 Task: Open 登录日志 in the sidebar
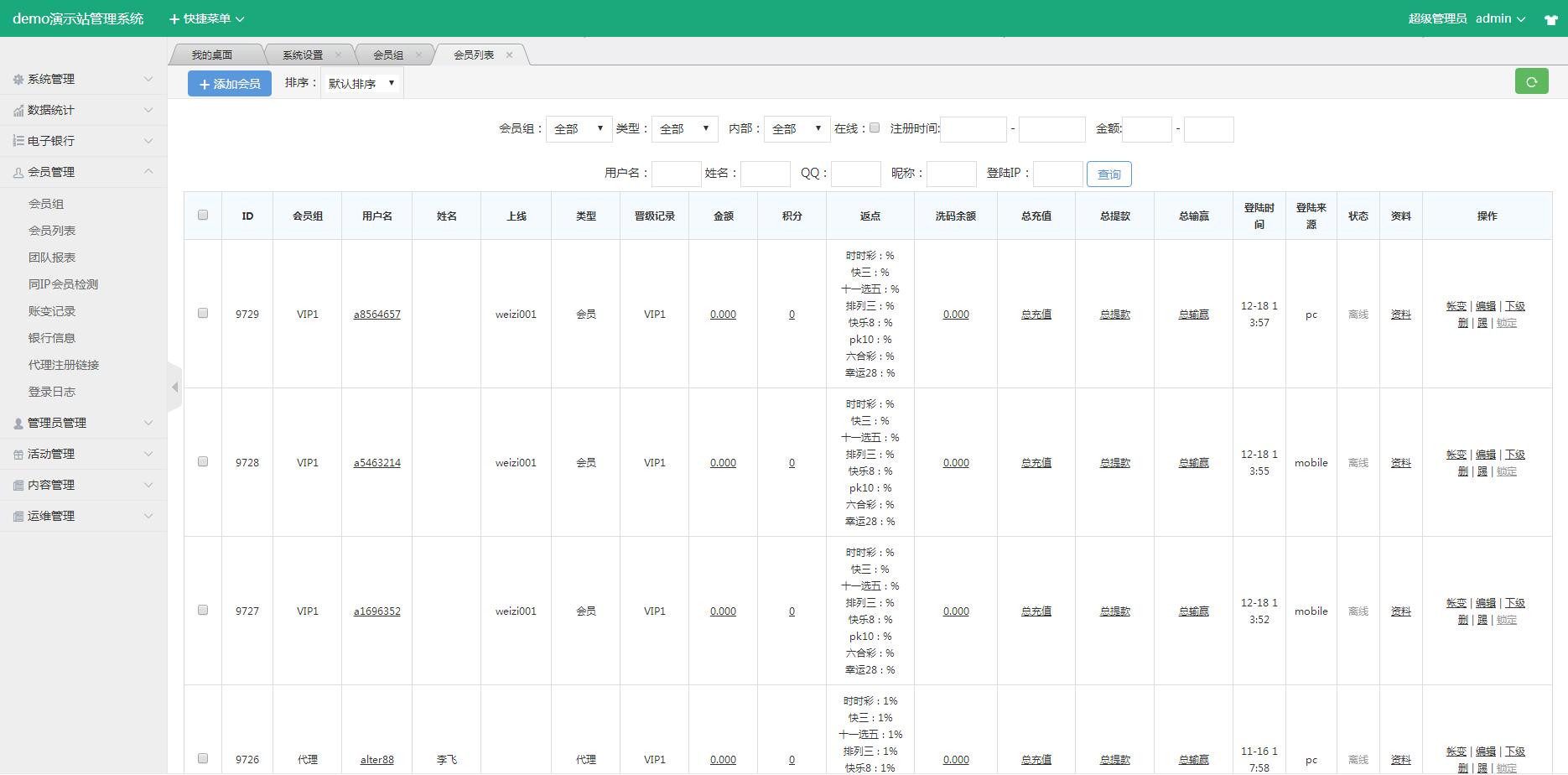(52, 392)
